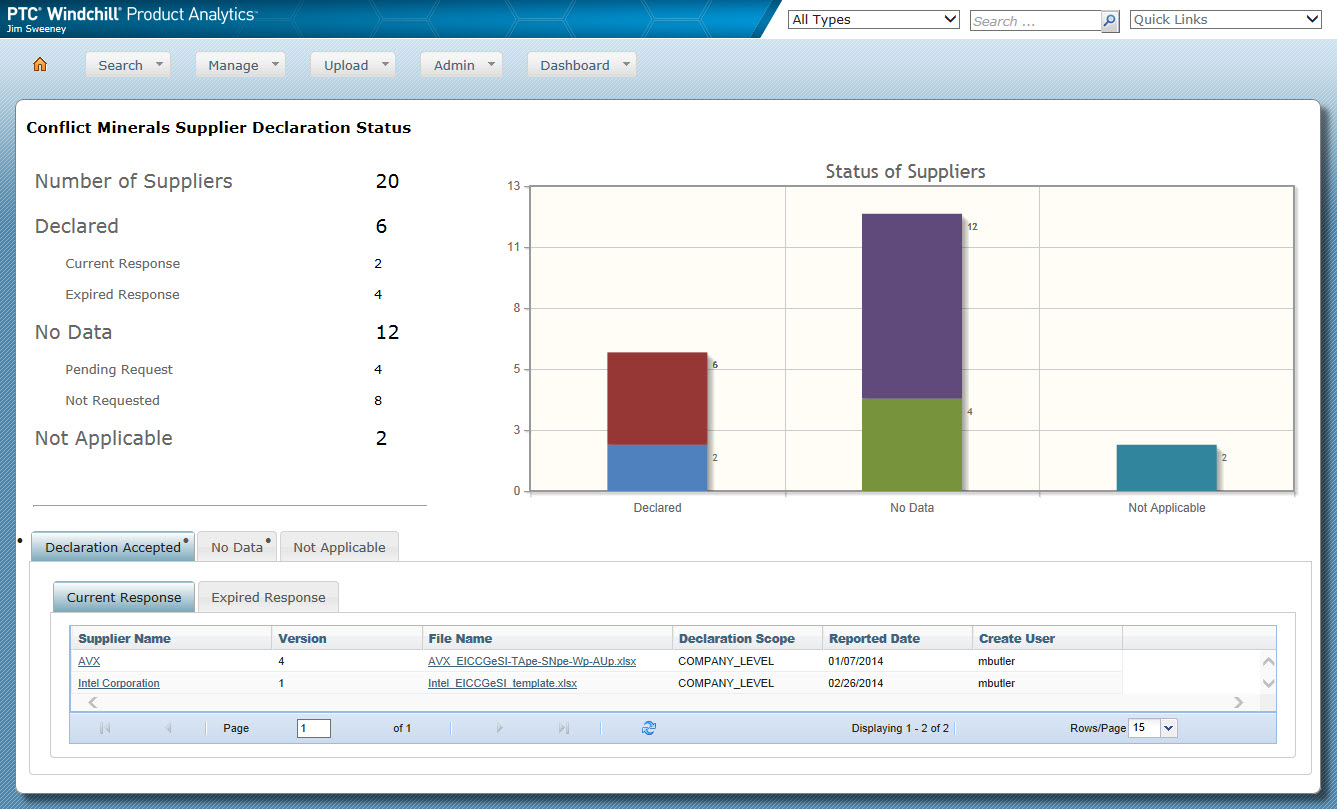This screenshot has width=1337, height=809.
Task: Jump to last page using pagination icon
Action: (563, 728)
